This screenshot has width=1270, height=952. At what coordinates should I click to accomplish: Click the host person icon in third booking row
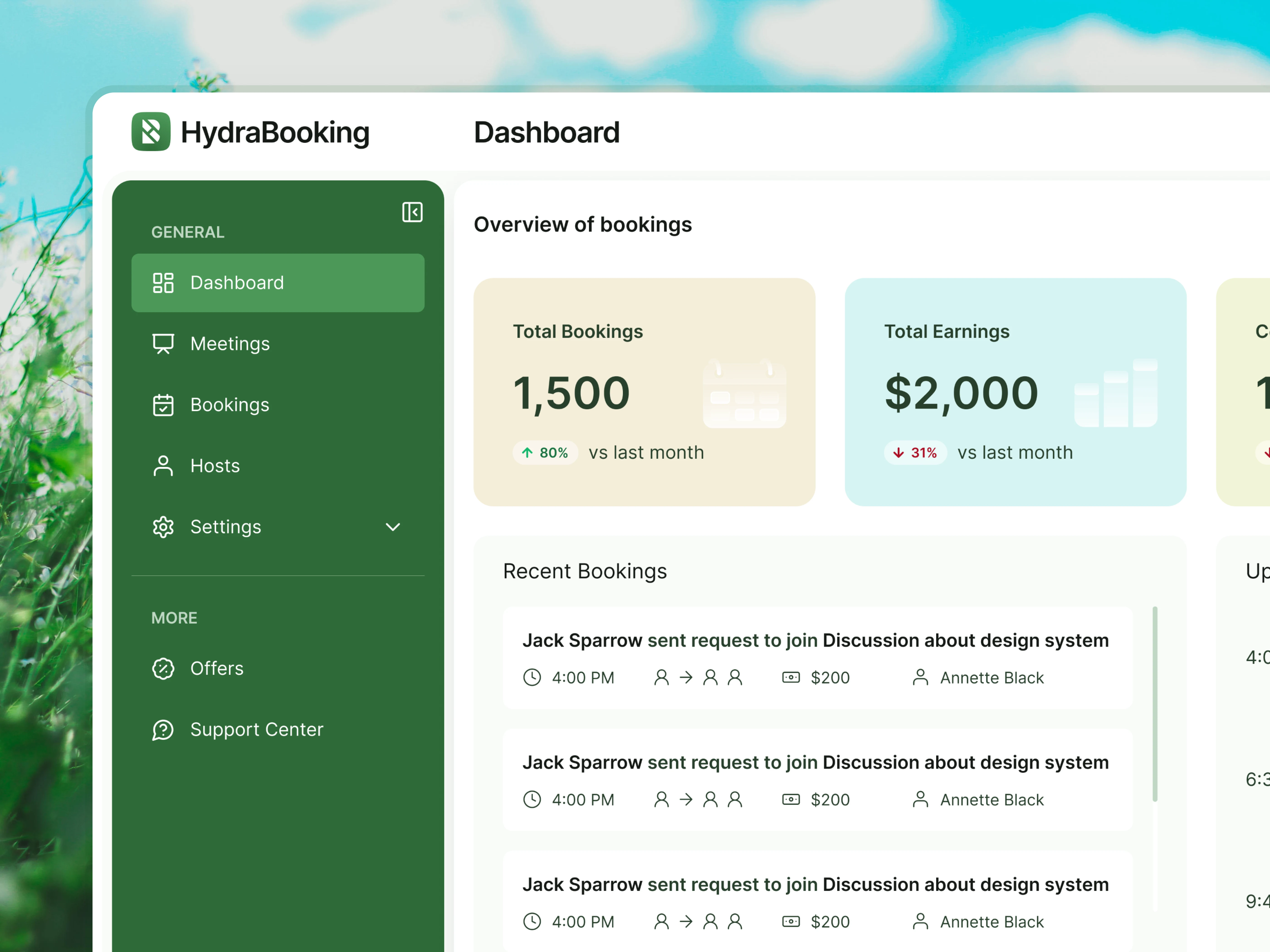click(920, 922)
